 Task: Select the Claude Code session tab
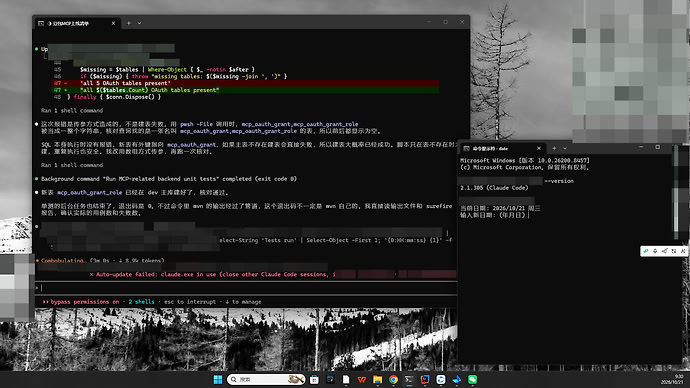coord(76,23)
